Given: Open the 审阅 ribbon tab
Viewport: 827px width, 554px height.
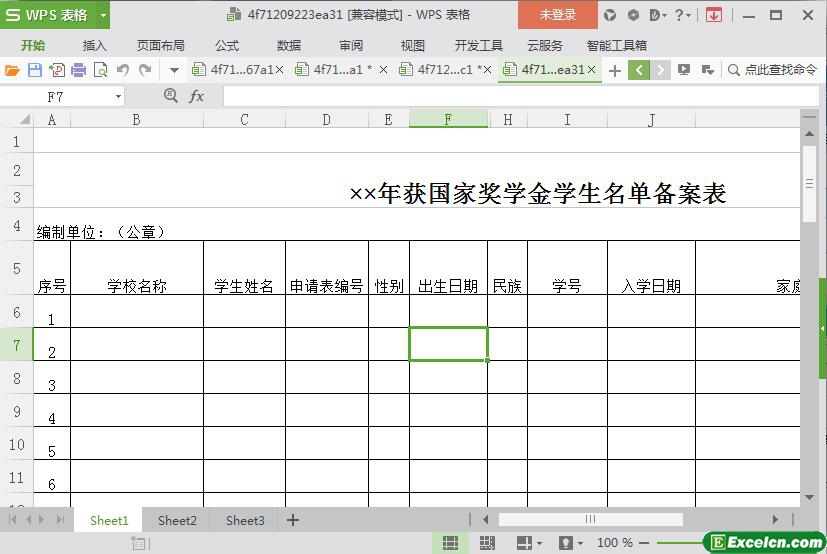Looking at the screenshot, I should (351, 45).
